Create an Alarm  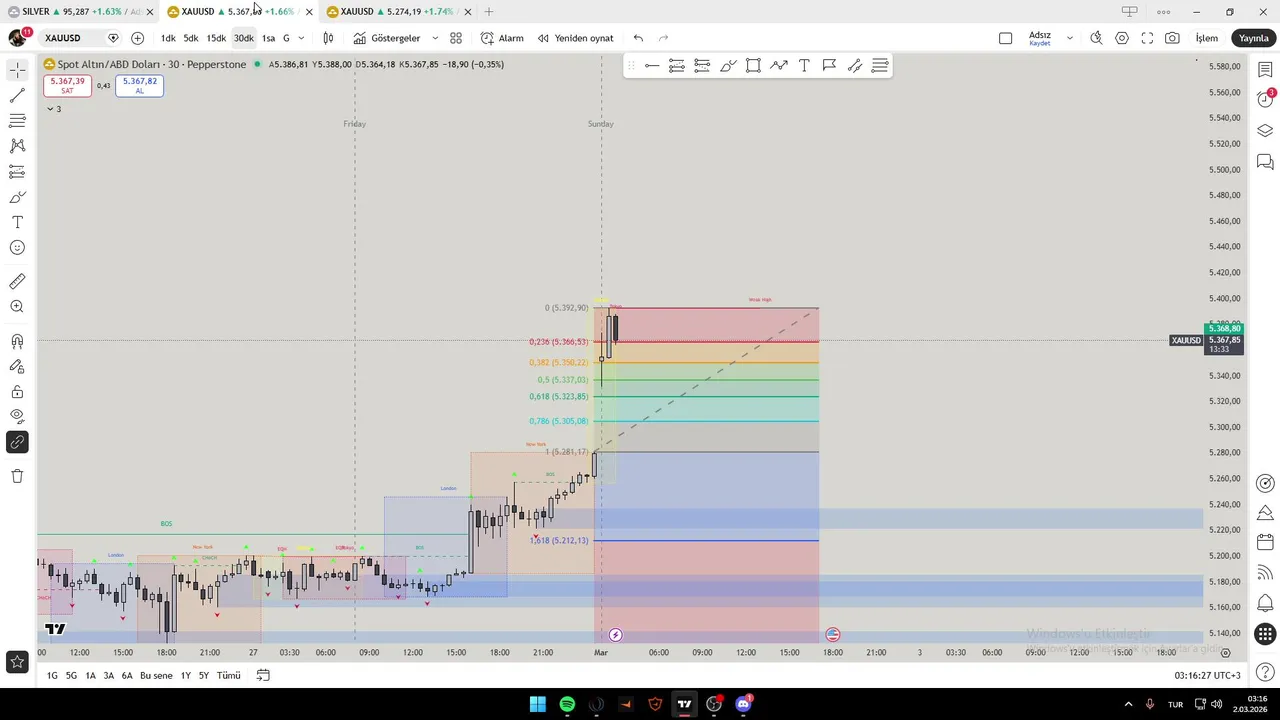[502, 38]
